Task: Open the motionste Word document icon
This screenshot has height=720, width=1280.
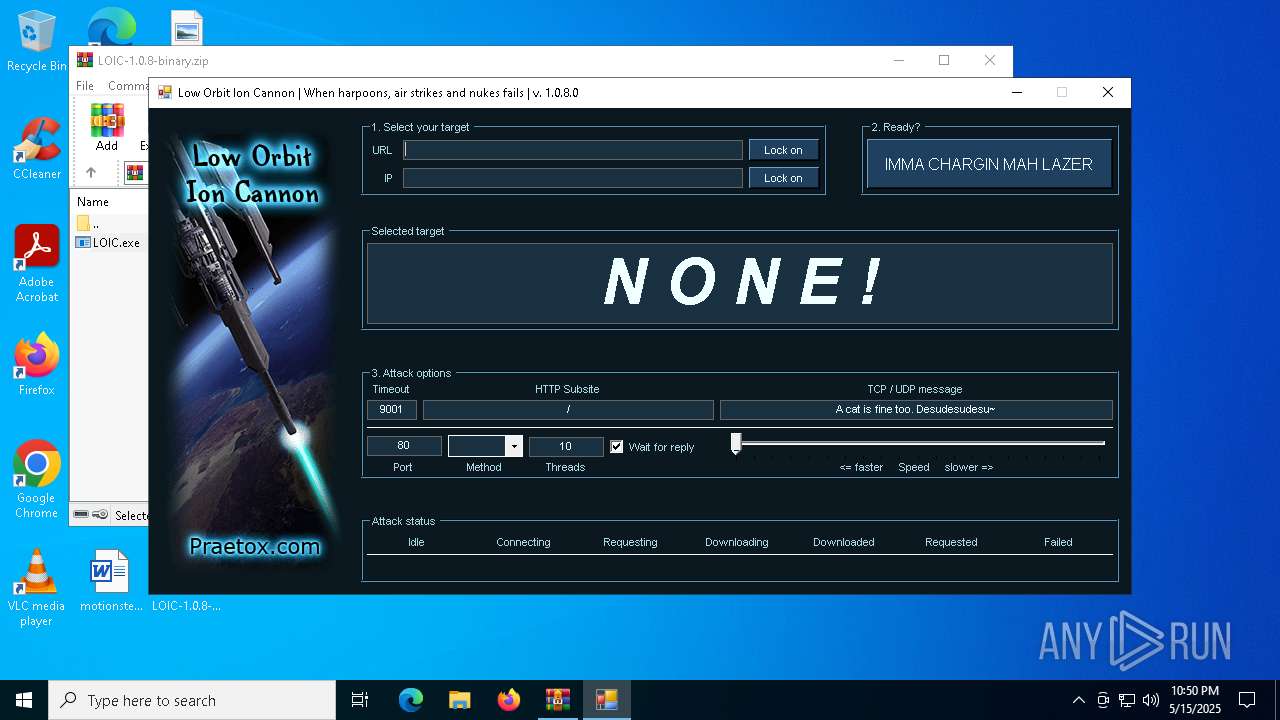Action: [x=109, y=581]
